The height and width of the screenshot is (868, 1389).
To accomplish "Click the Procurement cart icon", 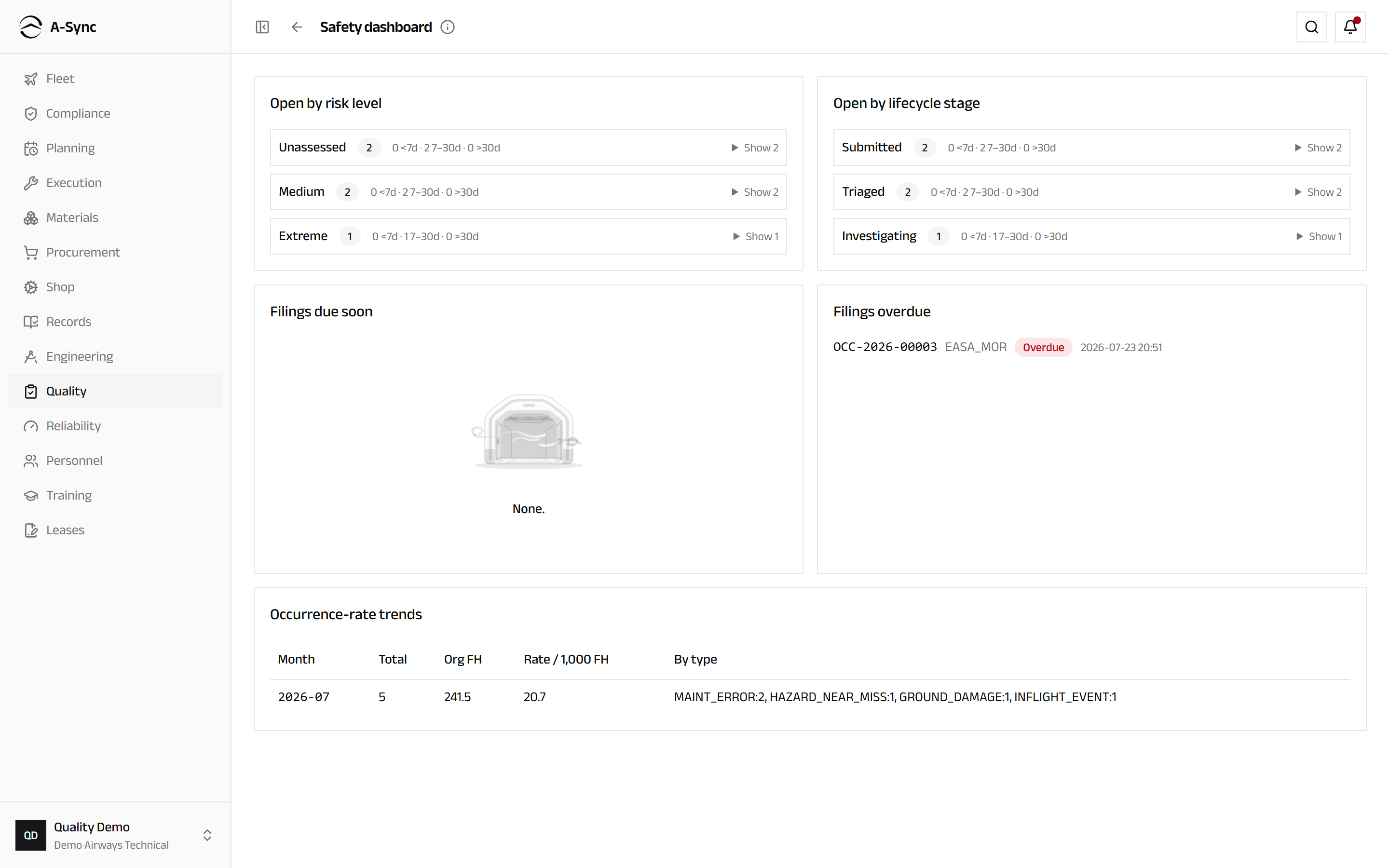I will pos(31,253).
